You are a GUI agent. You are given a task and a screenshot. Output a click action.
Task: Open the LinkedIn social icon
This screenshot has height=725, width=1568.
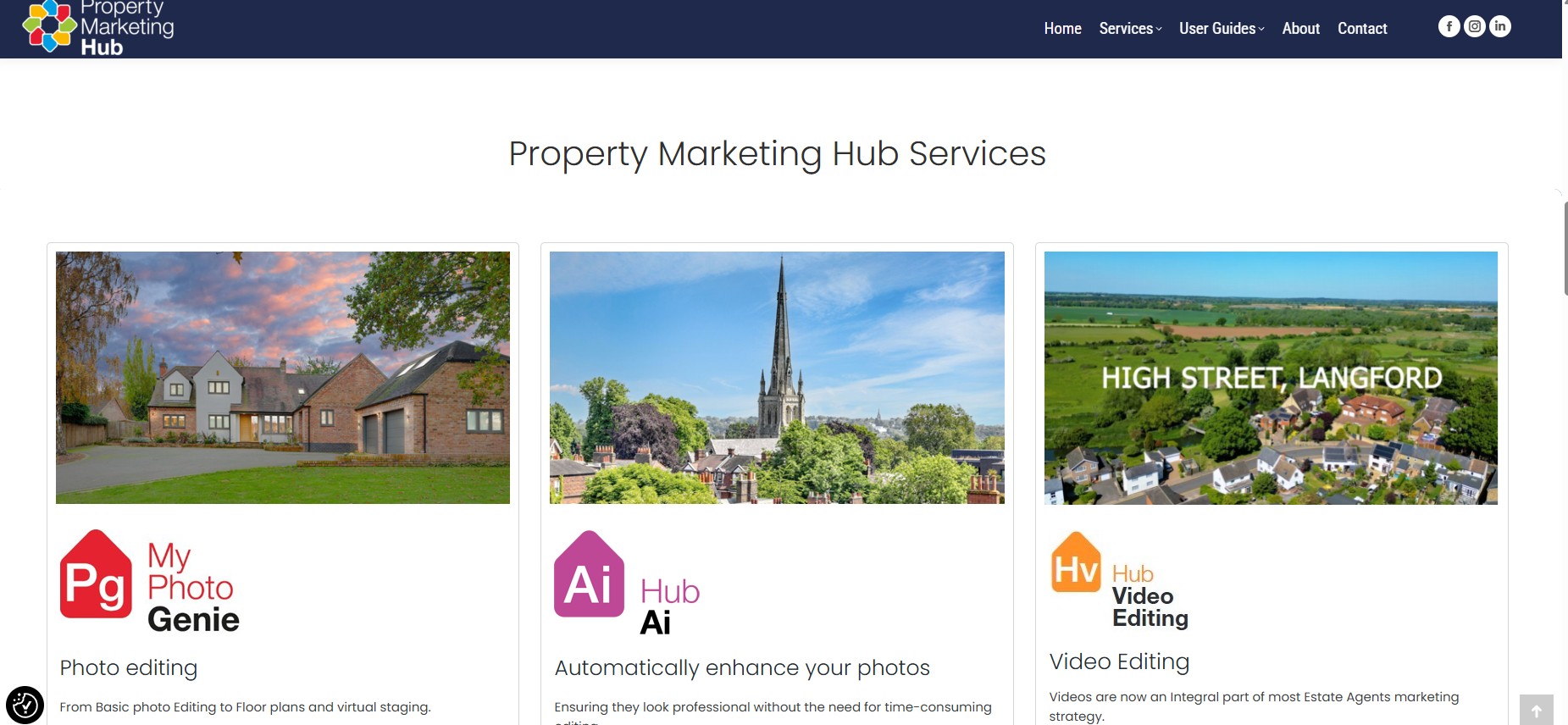[1500, 26]
